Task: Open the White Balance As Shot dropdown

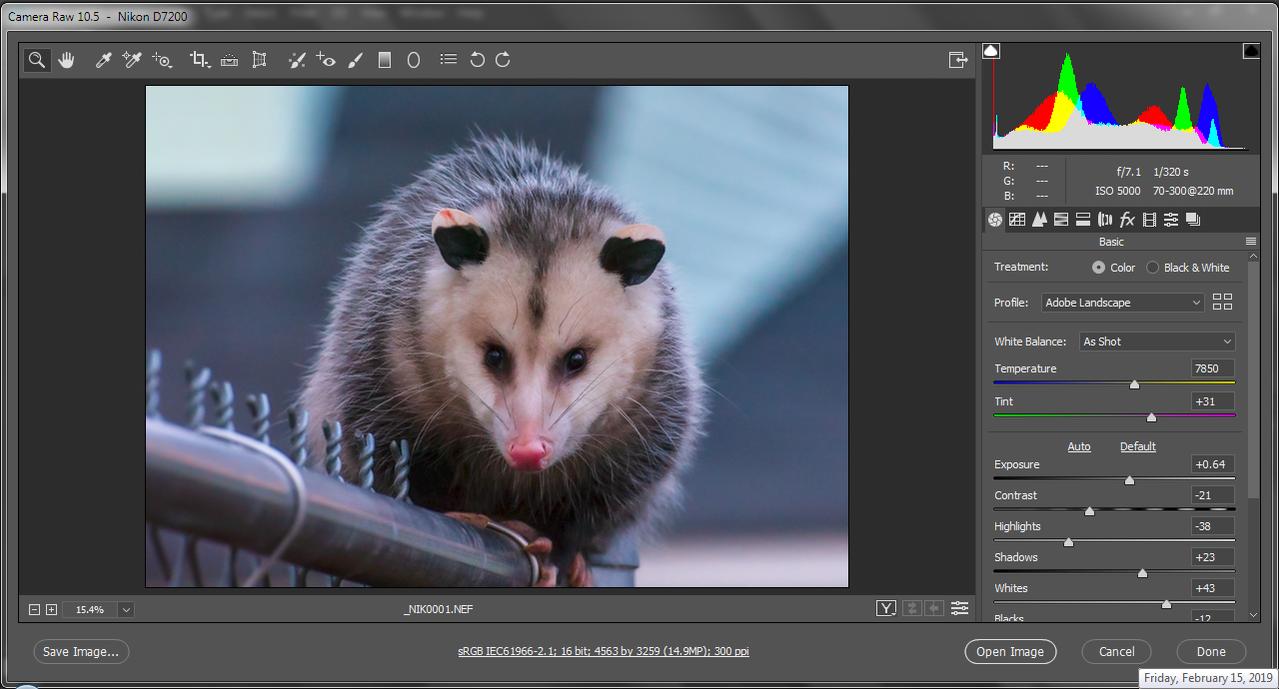Action: pyautogui.click(x=1157, y=342)
